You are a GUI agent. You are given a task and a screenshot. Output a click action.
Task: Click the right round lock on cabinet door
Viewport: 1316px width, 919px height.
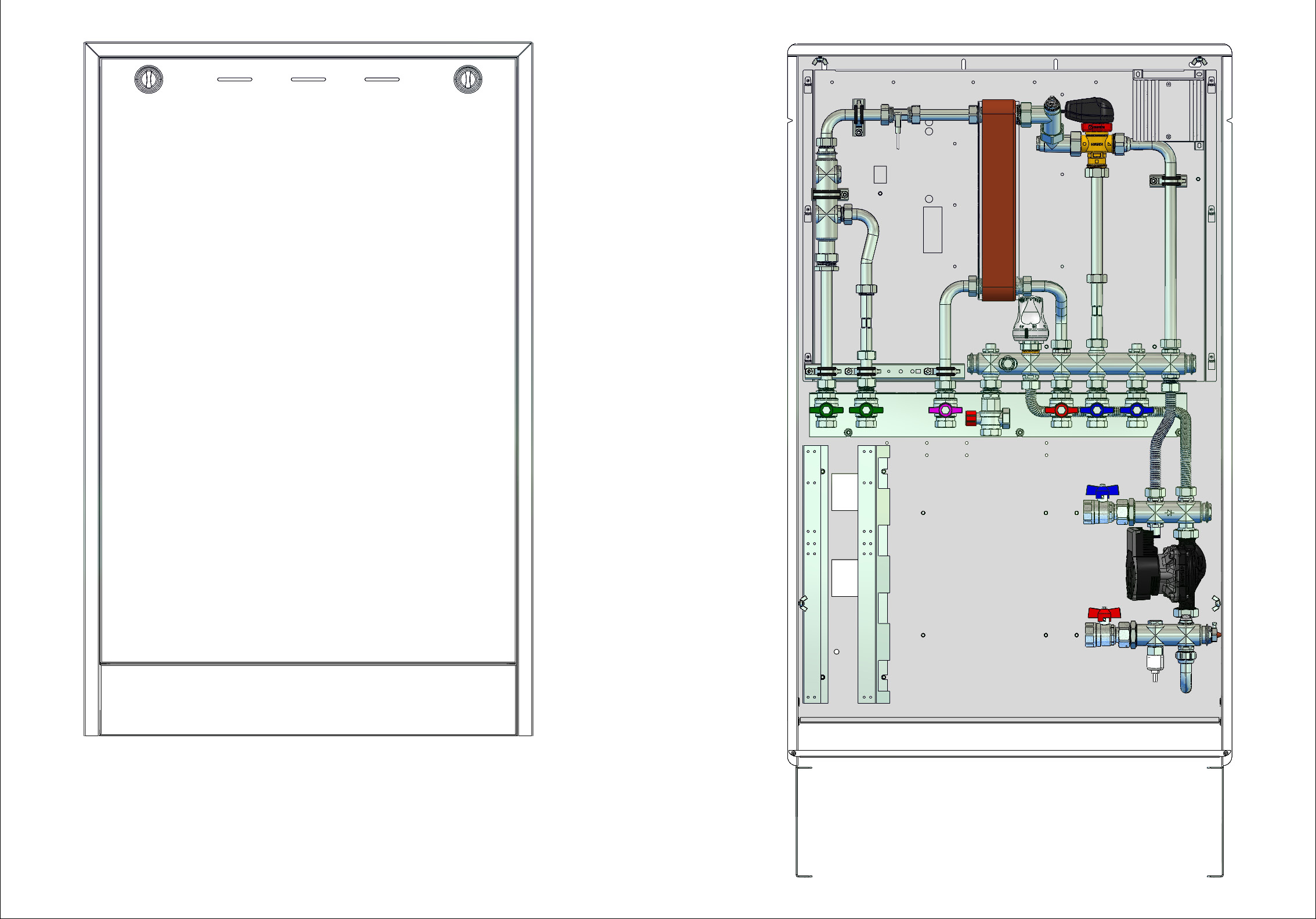coord(468,80)
